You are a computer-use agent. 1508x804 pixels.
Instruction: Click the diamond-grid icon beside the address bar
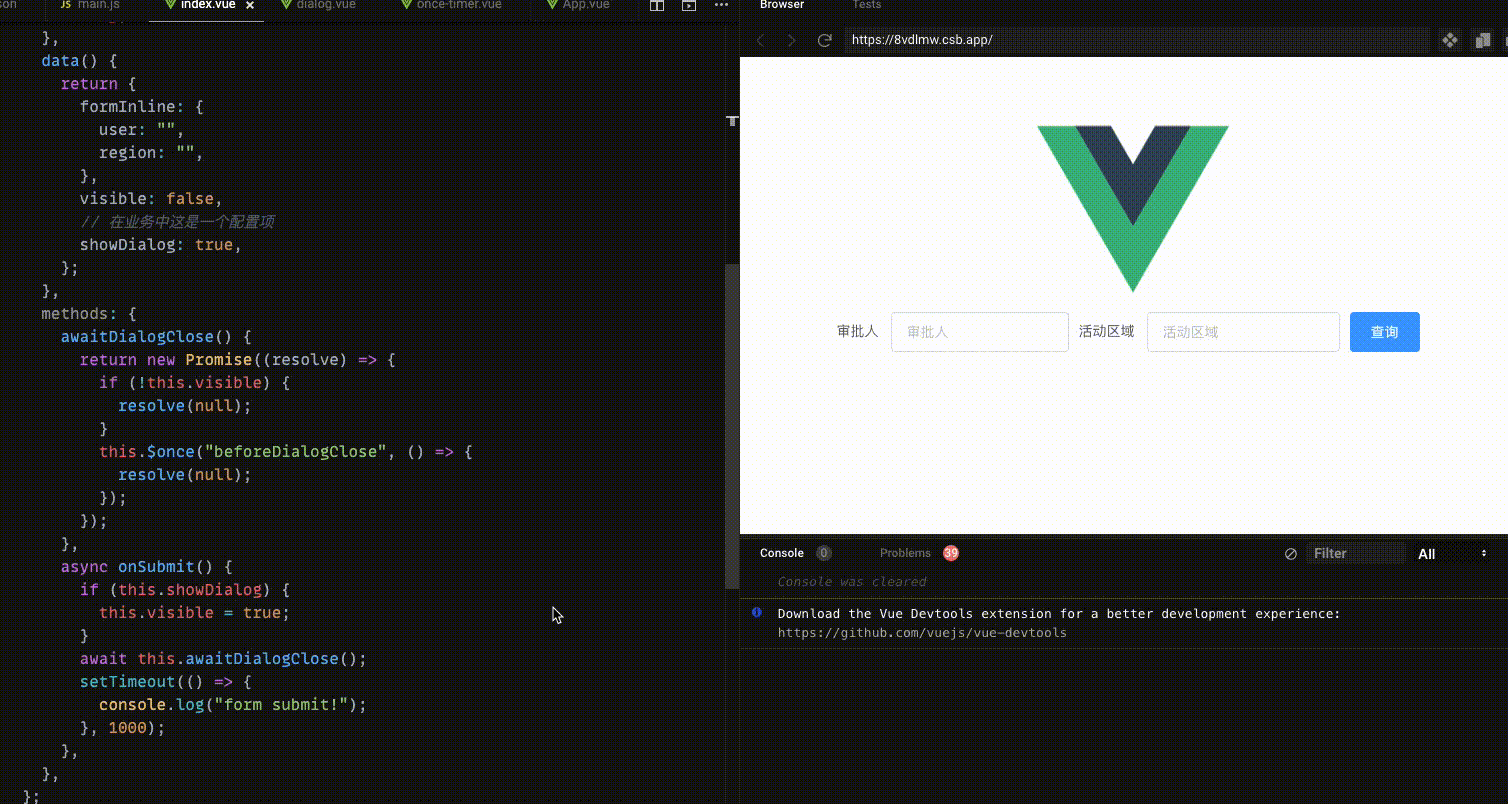(1449, 40)
